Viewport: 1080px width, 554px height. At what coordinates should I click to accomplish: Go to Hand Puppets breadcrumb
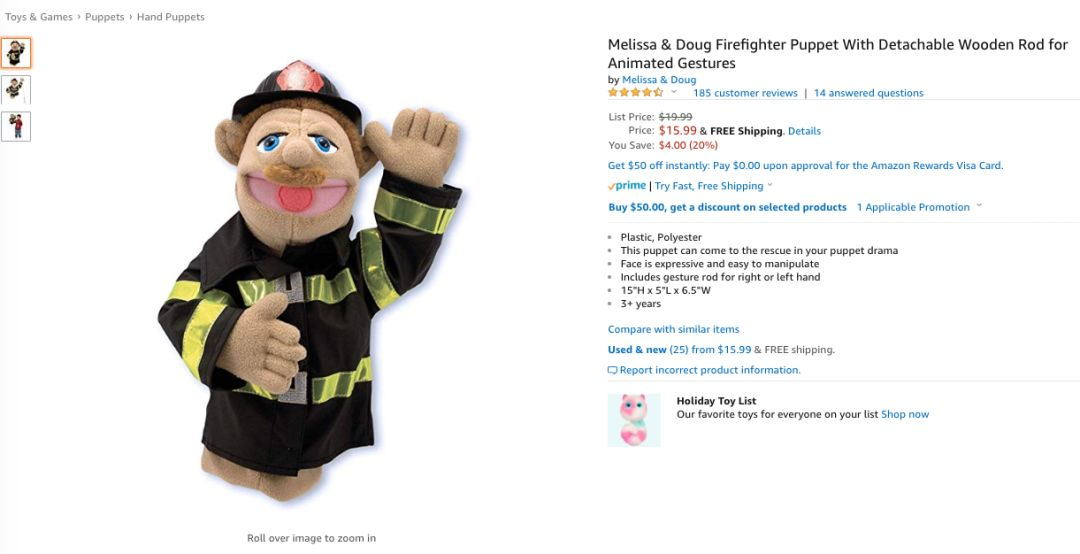[x=171, y=17]
